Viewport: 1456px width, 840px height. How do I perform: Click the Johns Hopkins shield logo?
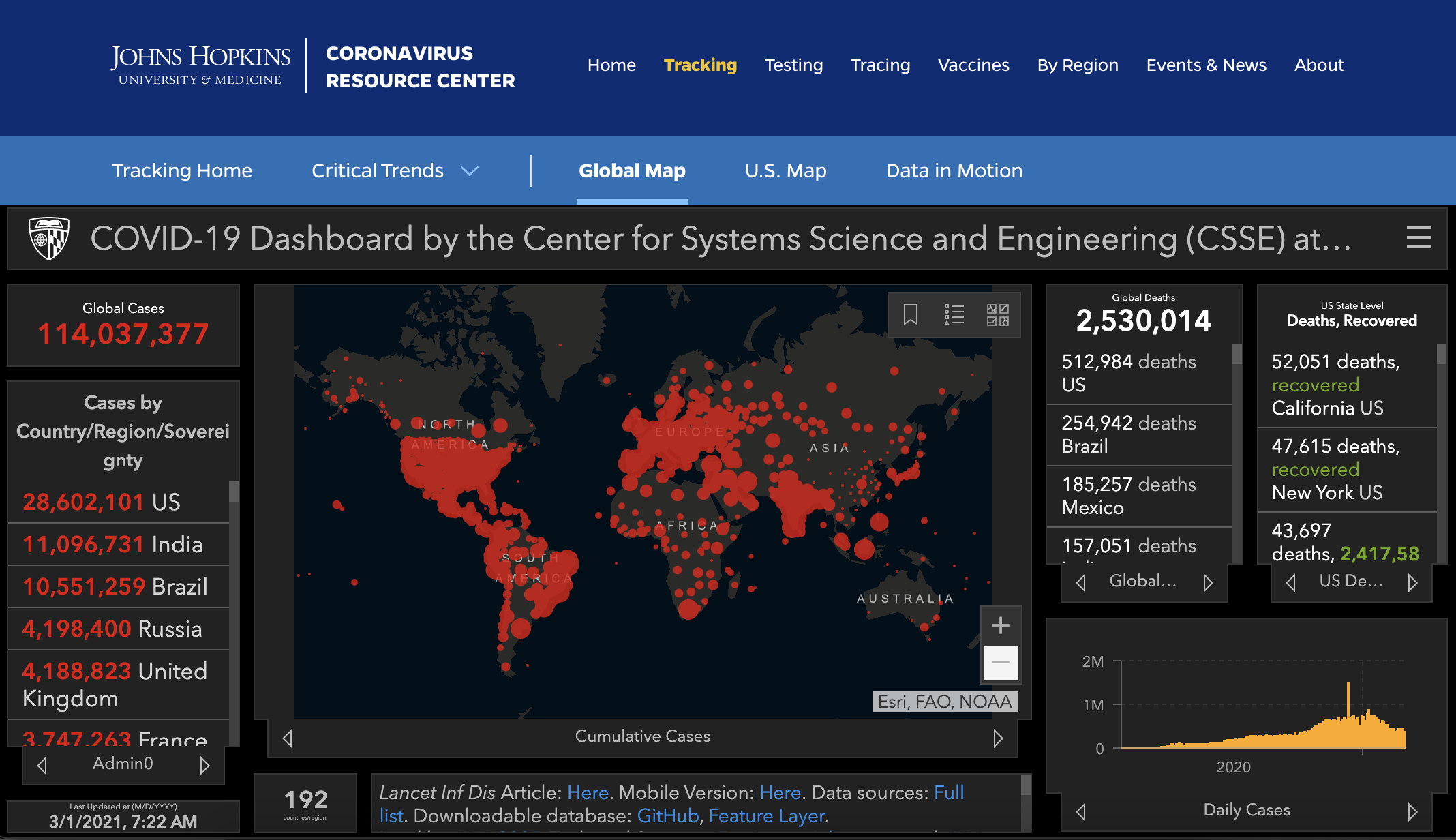[49, 238]
